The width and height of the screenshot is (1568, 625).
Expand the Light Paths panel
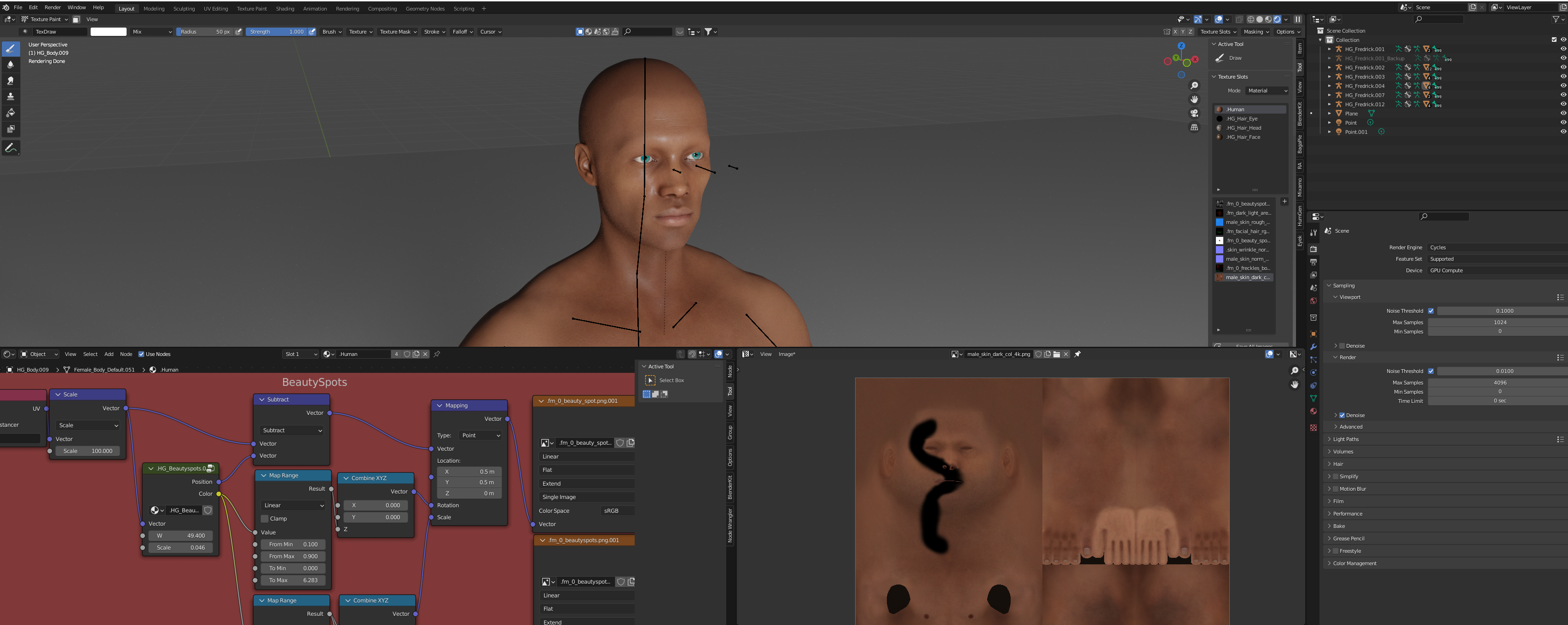point(1345,439)
